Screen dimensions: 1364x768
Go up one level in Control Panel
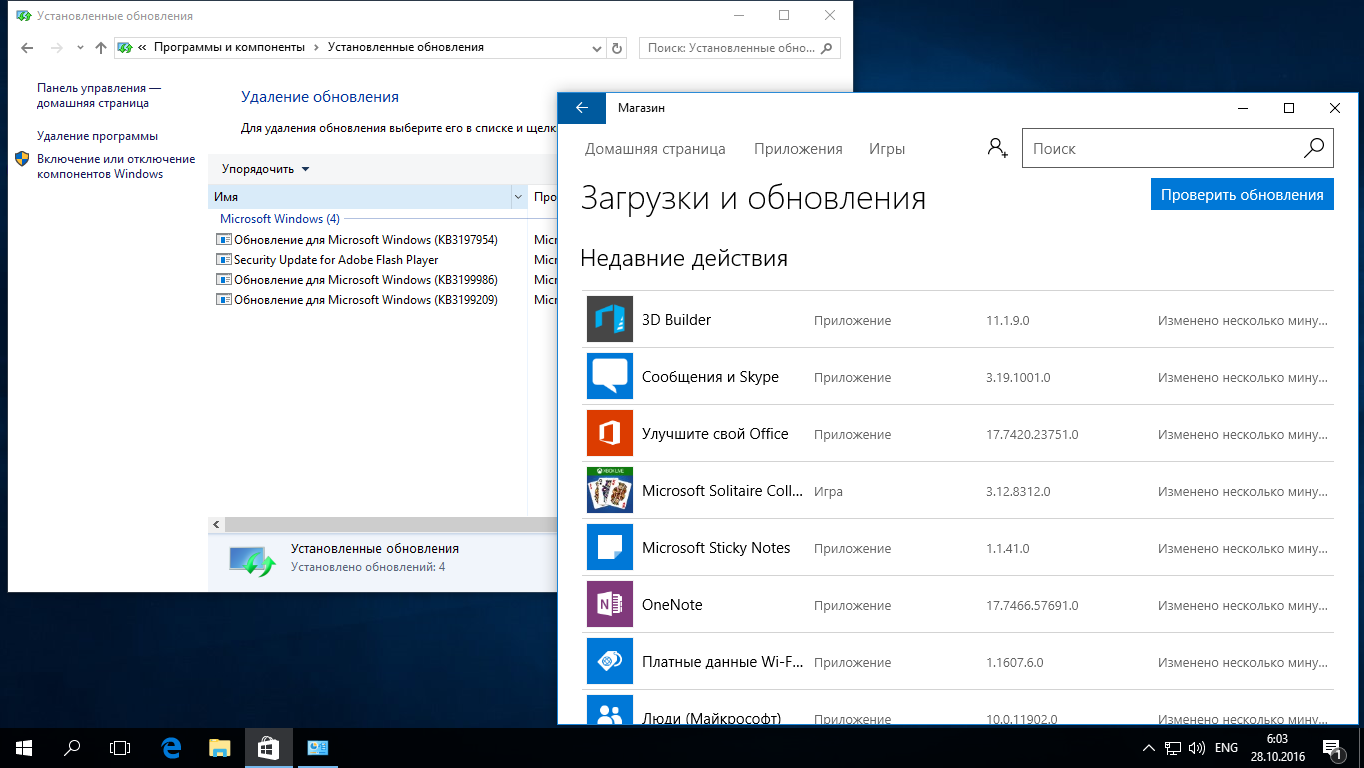pos(100,47)
